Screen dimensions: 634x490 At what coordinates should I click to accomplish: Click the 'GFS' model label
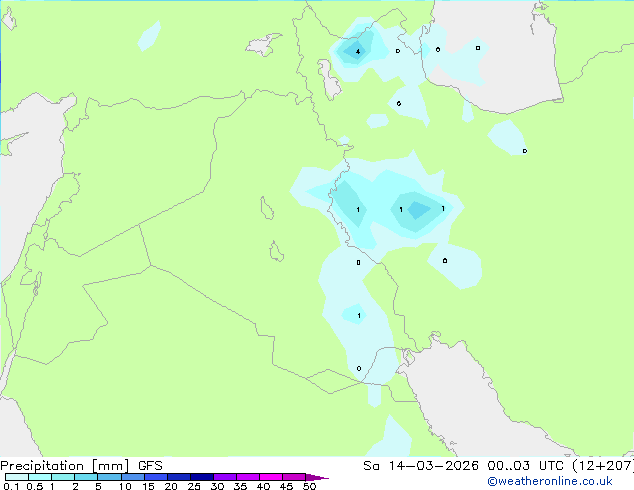coord(150,466)
